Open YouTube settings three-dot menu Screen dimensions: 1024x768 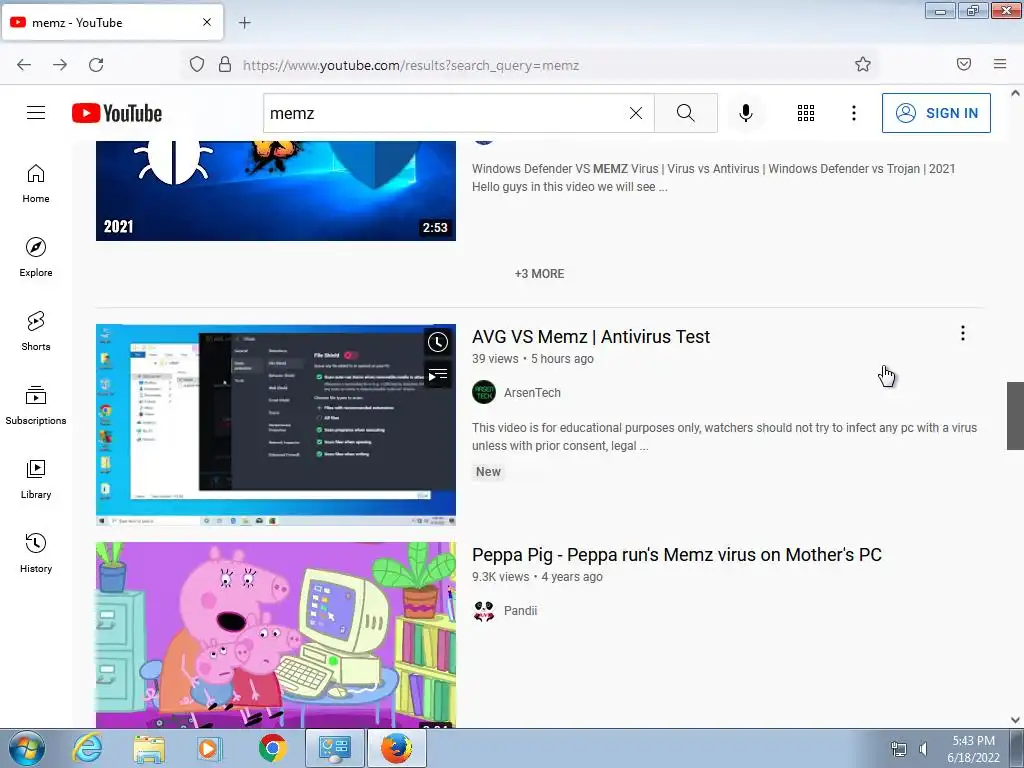854,113
